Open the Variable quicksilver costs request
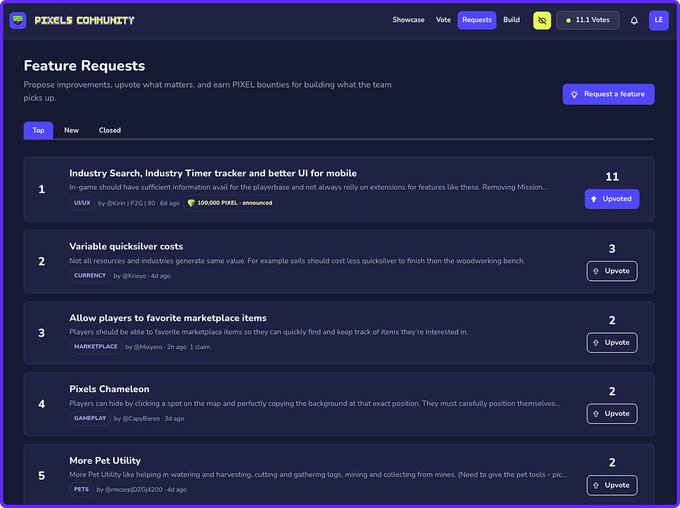The image size is (680, 508). [x=126, y=246]
